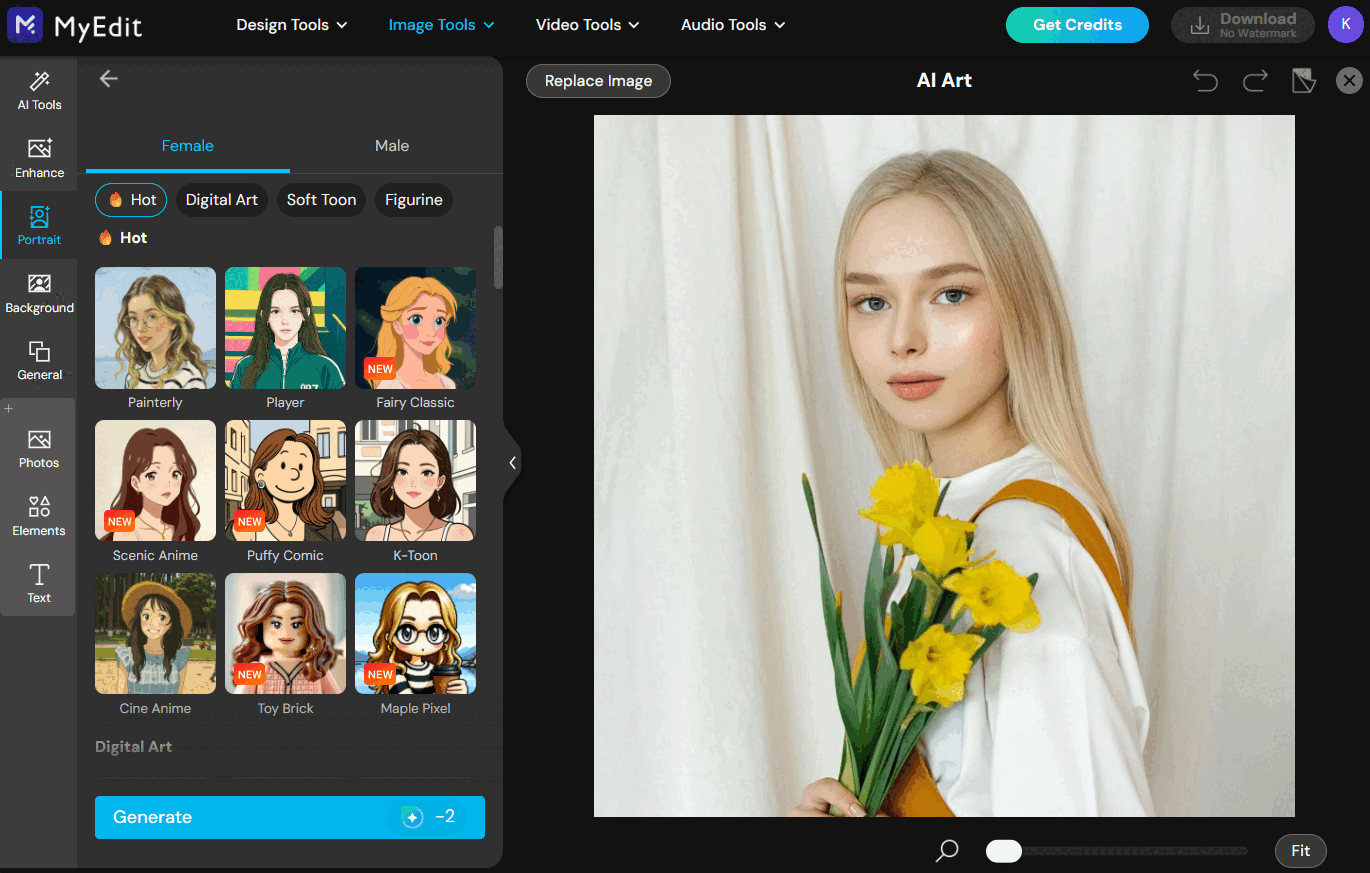Open the Text tool panel
This screenshot has width=1370, height=873.
(x=39, y=582)
